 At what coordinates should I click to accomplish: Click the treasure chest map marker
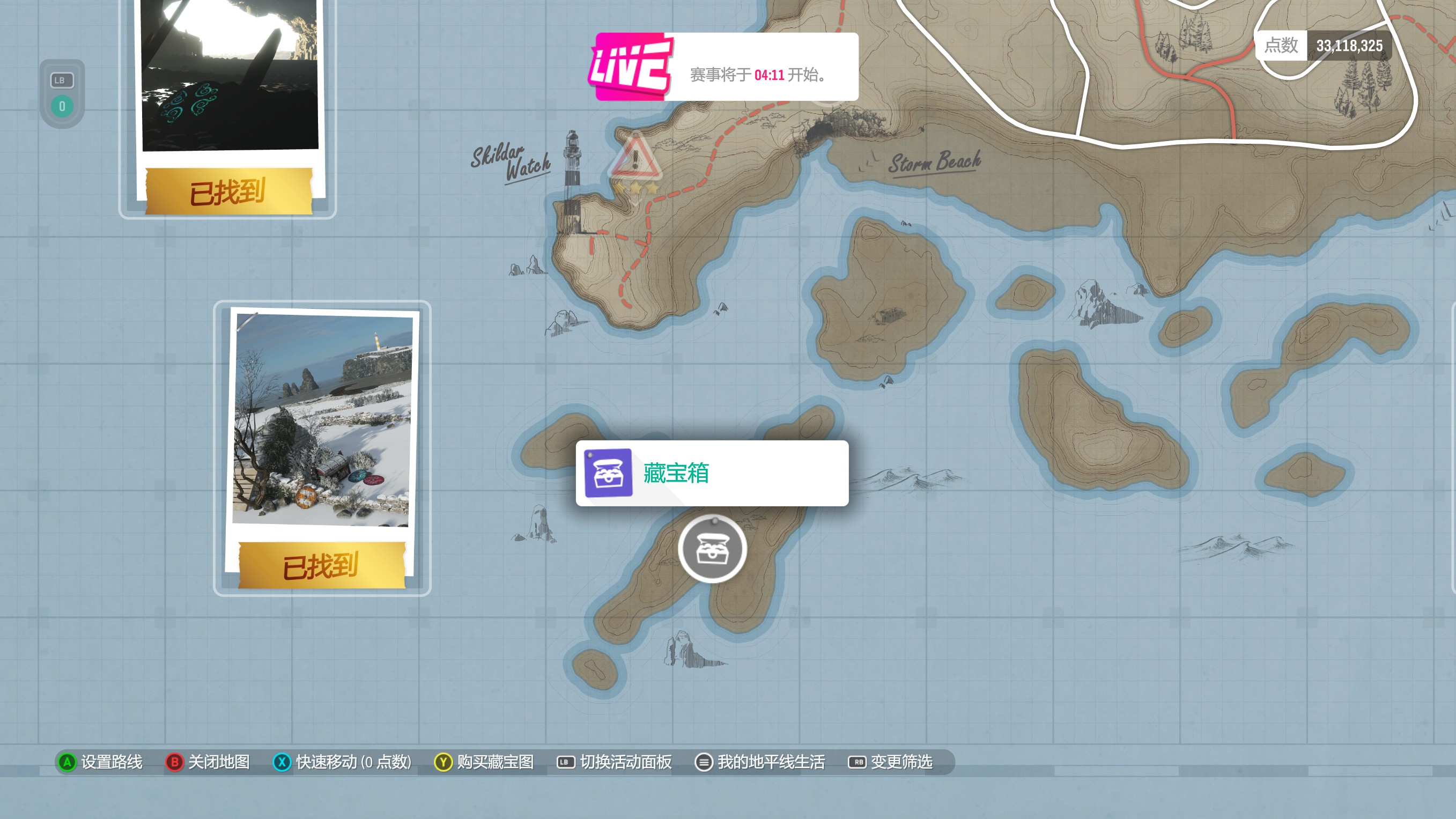[712, 549]
